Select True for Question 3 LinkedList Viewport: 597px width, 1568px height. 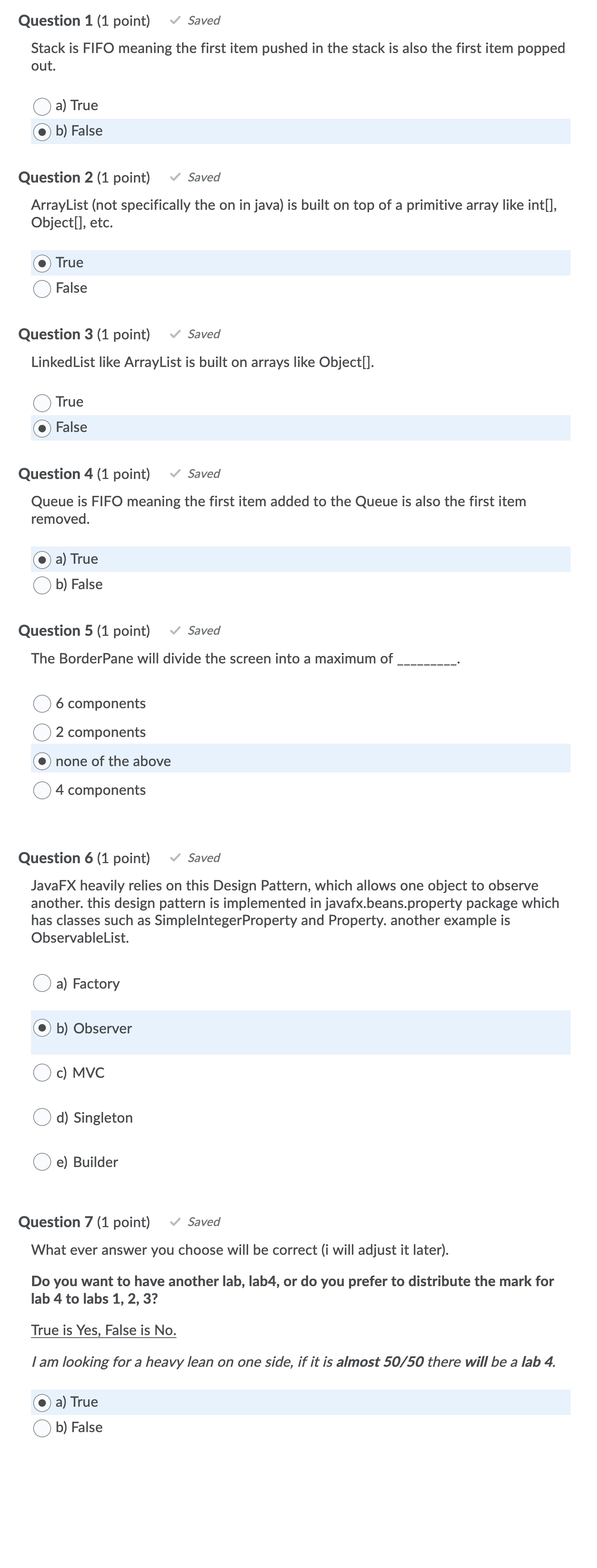[42, 402]
